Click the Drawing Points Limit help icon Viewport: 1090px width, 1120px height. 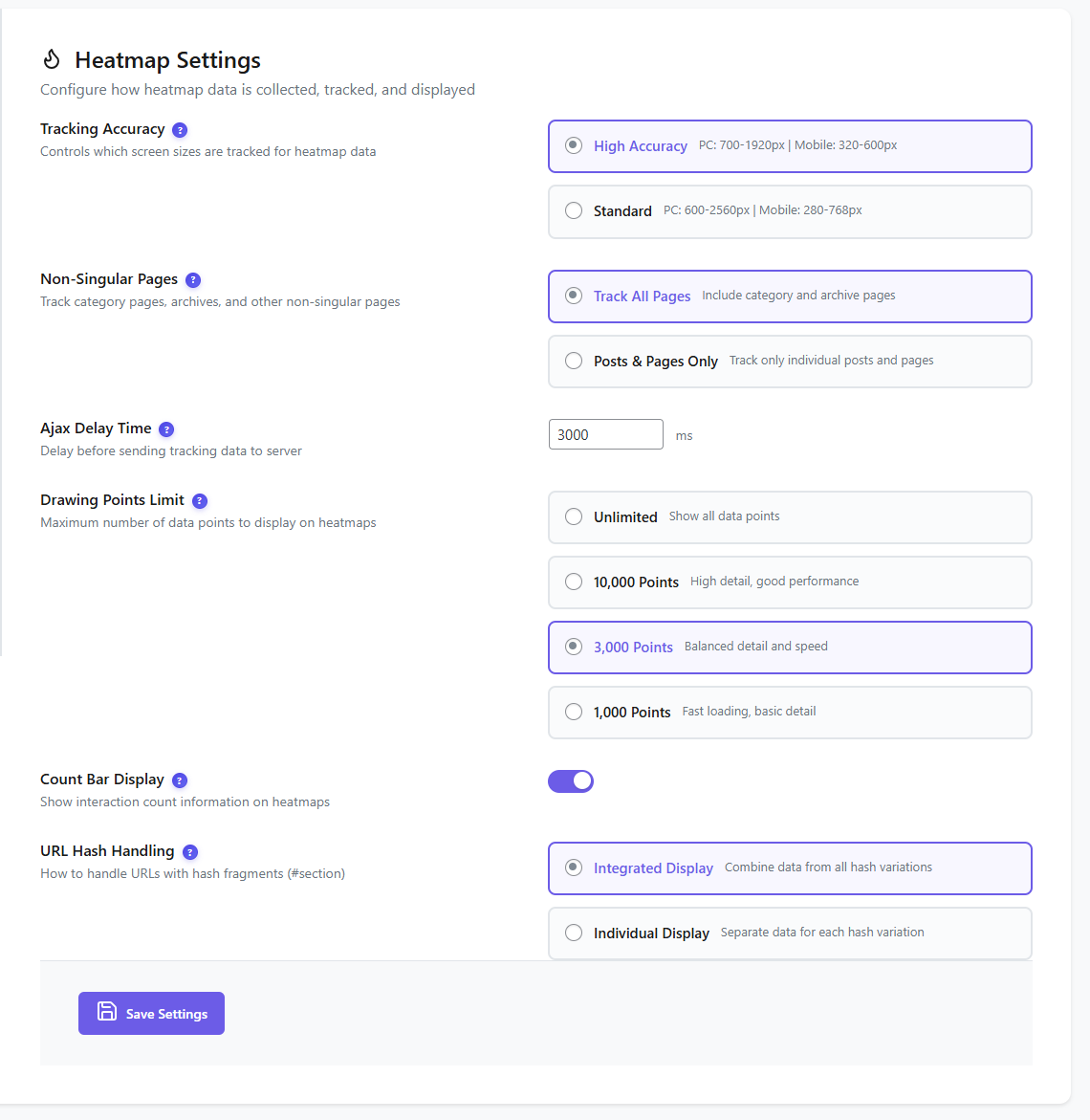click(x=199, y=500)
